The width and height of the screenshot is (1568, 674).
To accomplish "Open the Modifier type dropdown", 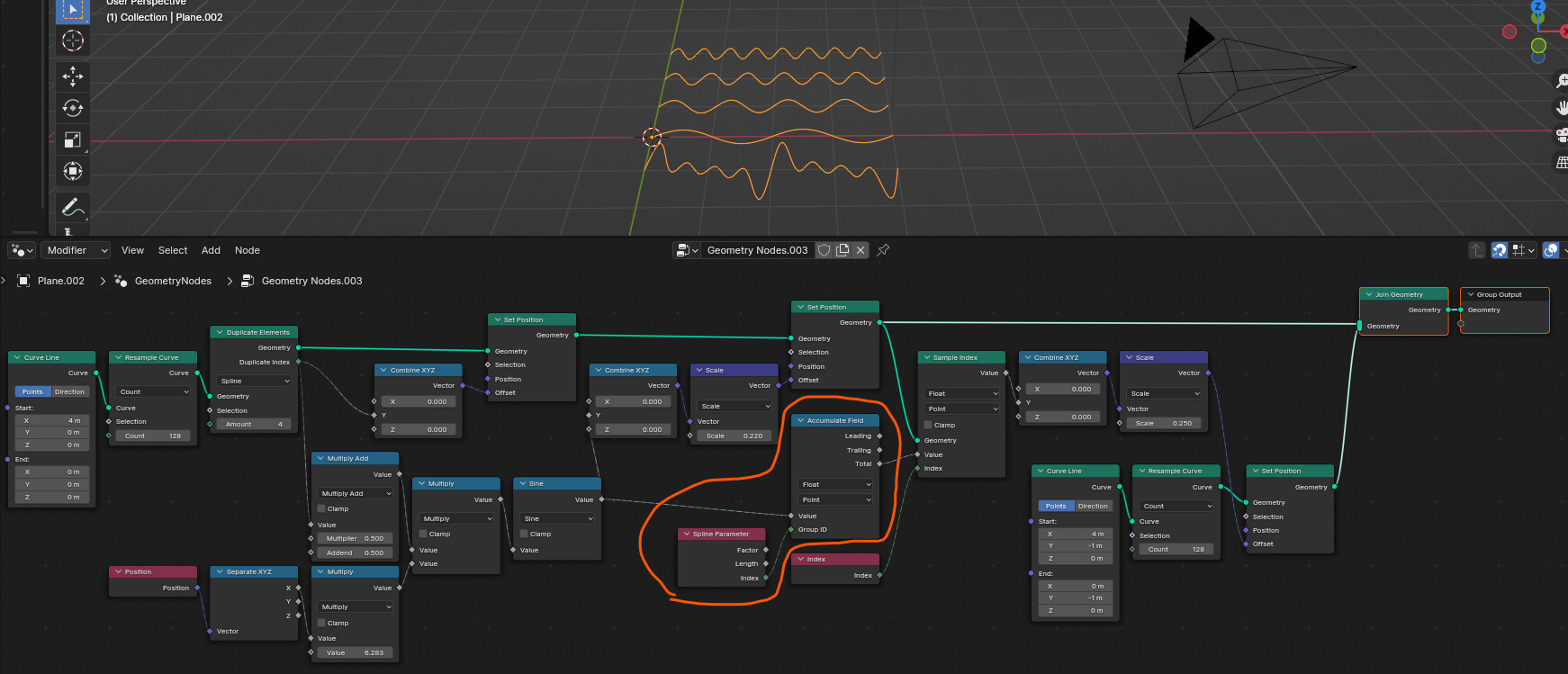I will coord(76,250).
